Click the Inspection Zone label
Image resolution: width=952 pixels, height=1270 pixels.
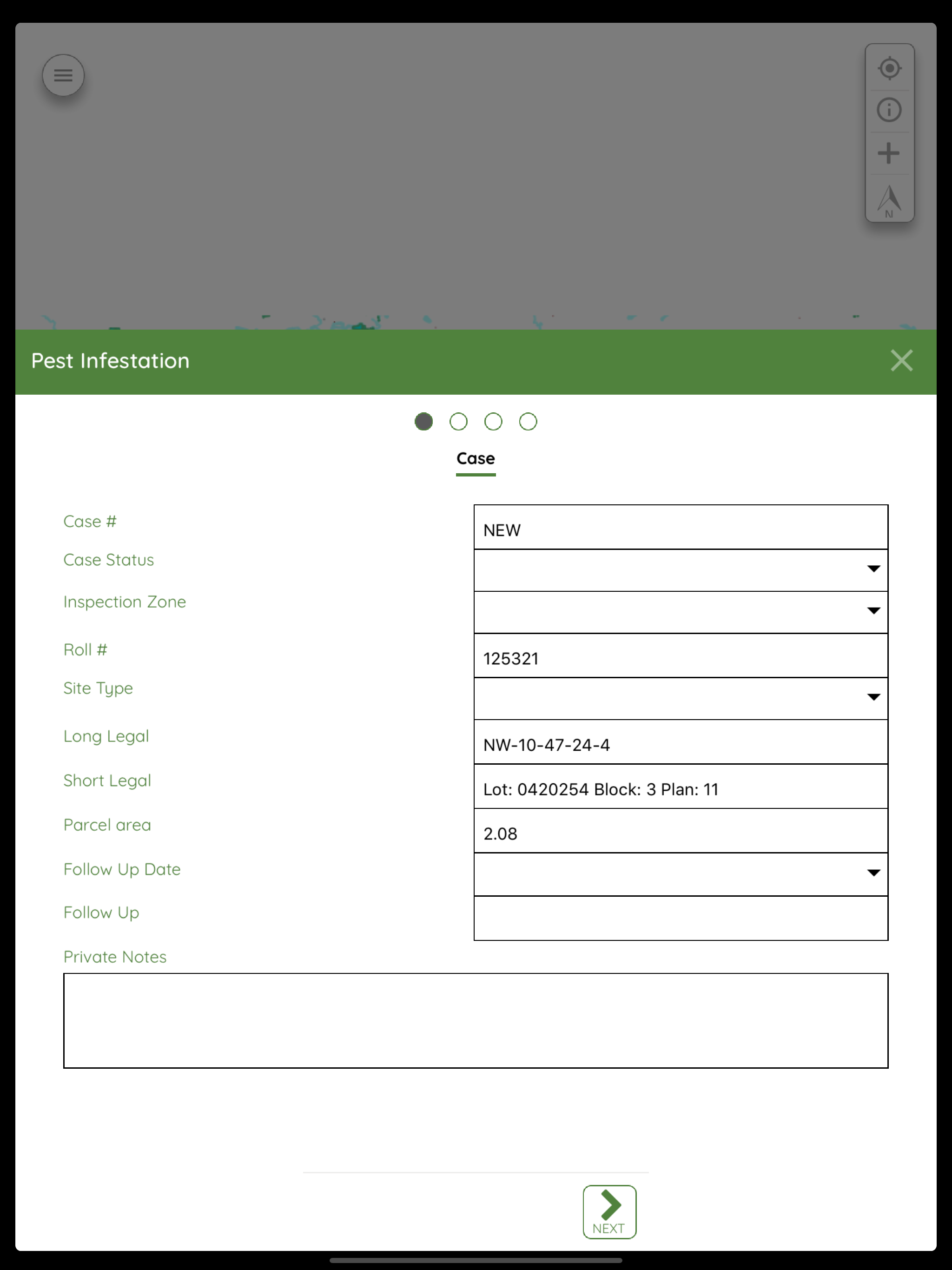point(125,602)
